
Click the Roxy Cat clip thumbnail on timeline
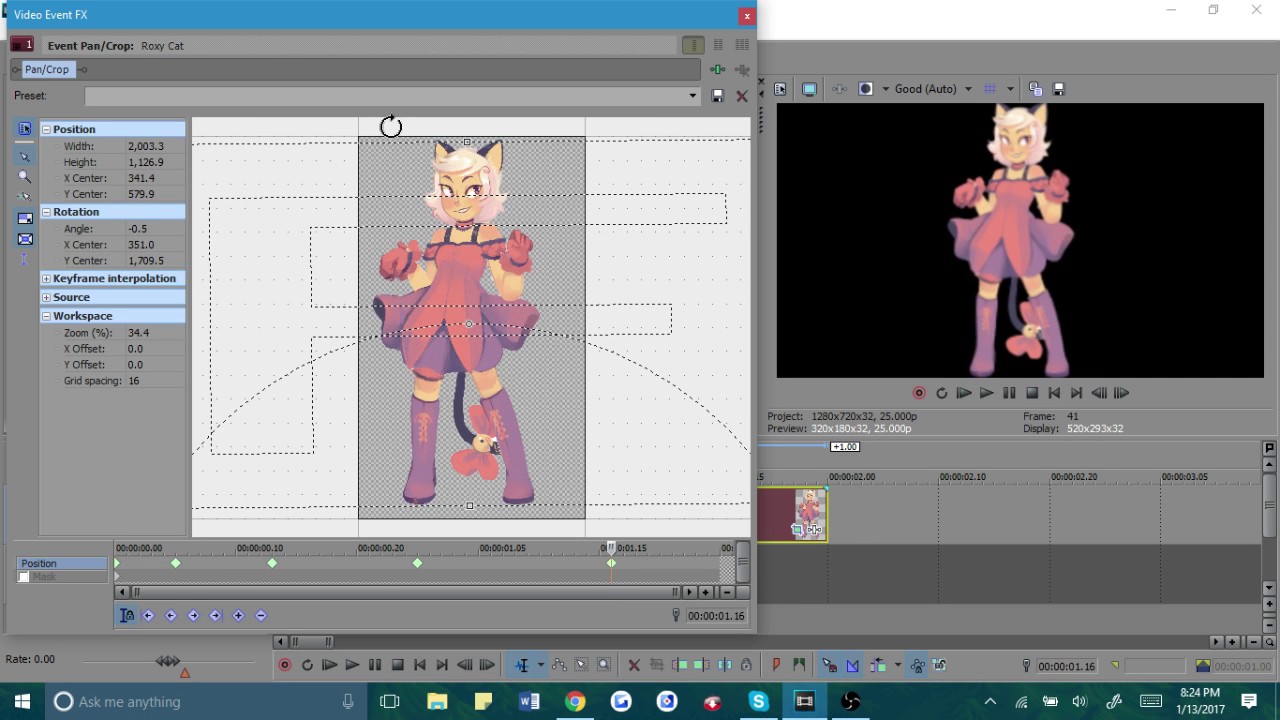click(x=810, y=514)
